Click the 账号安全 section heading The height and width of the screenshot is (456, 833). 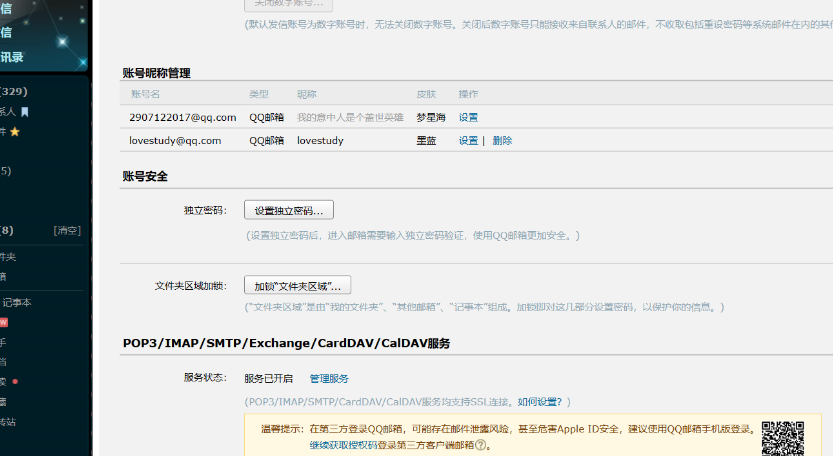coord(145,176)
